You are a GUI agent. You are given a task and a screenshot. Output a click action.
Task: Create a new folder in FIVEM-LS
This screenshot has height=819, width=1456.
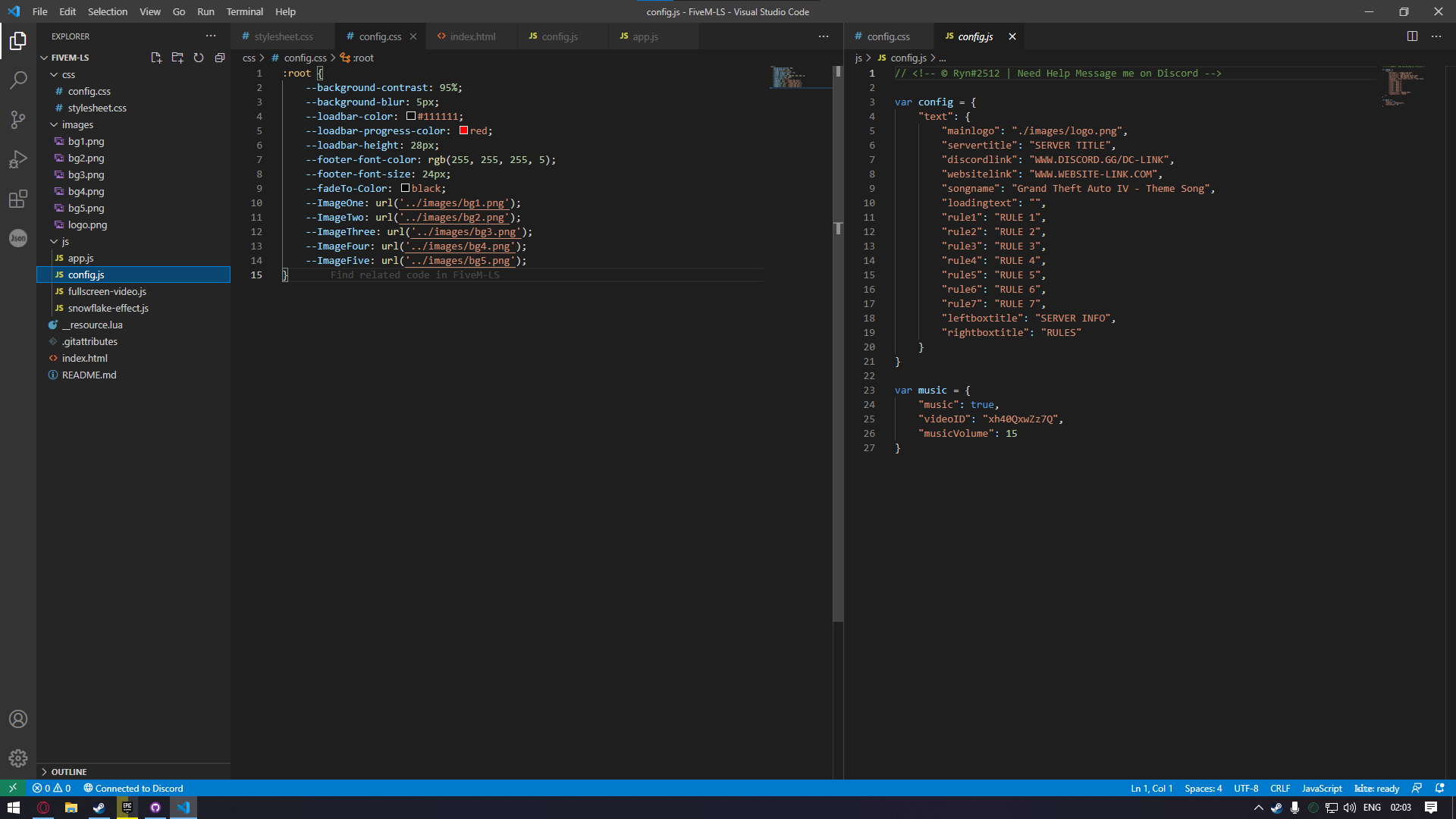point(177,57)
